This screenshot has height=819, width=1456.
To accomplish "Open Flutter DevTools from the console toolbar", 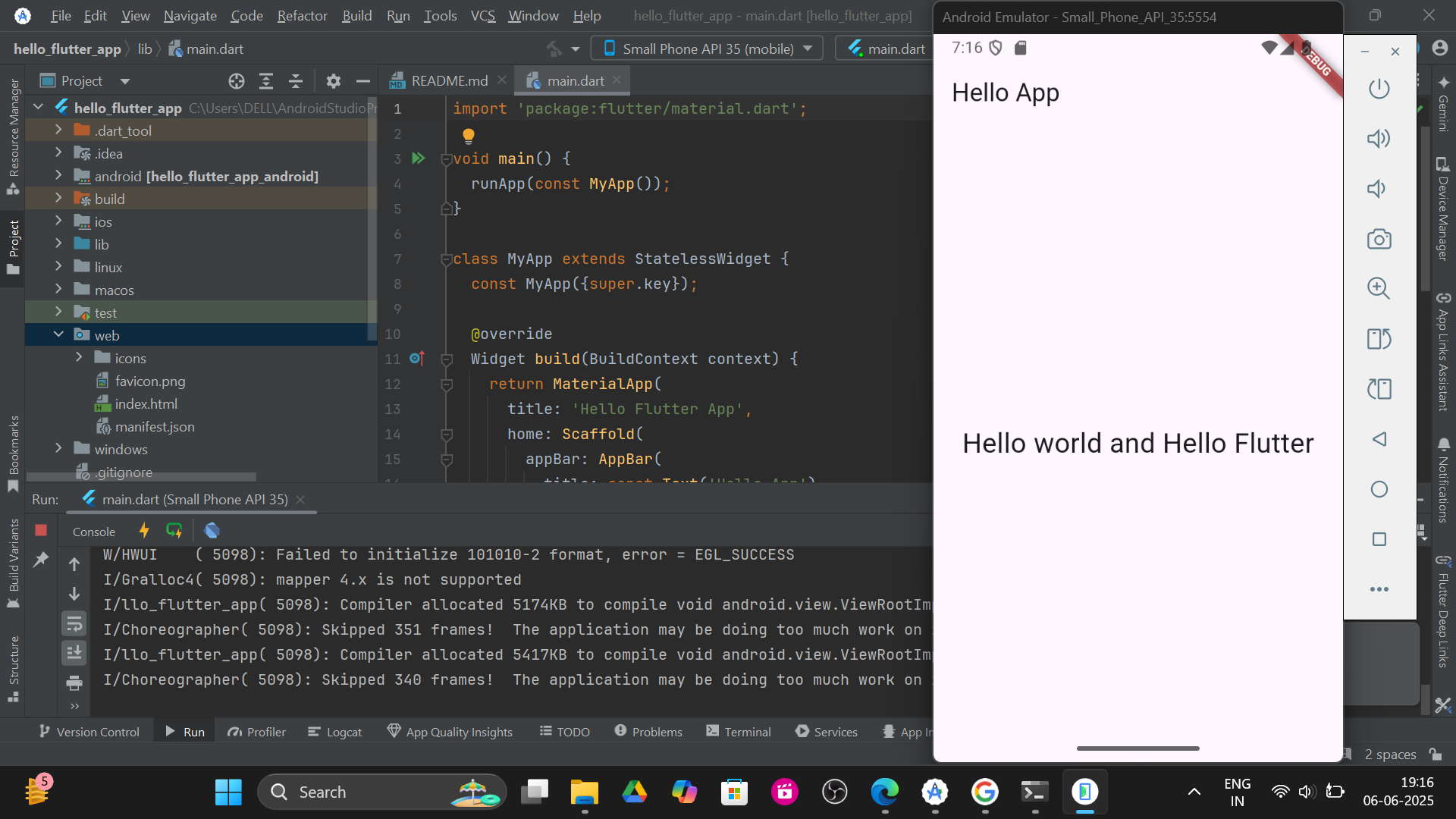I will pos(212,531).
